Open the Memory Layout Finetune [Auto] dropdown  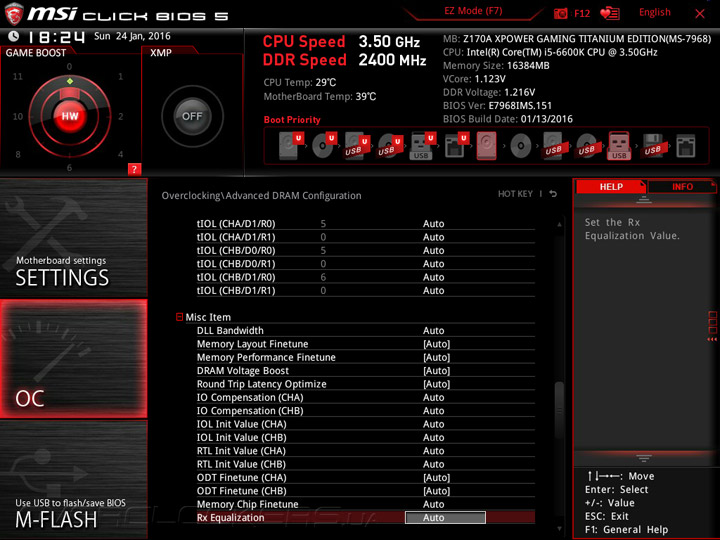coord(436,344)
